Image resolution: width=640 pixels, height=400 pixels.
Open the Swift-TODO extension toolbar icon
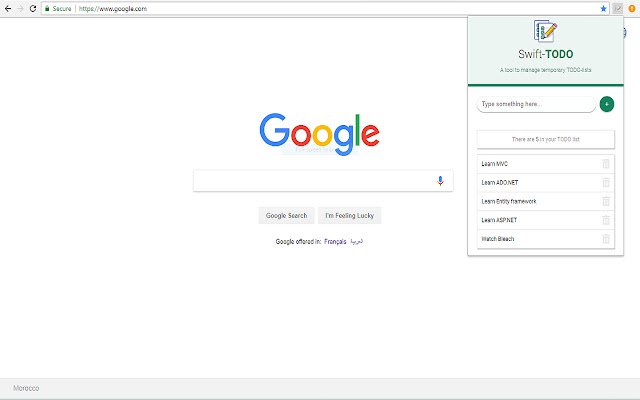[x=618, y=9]
